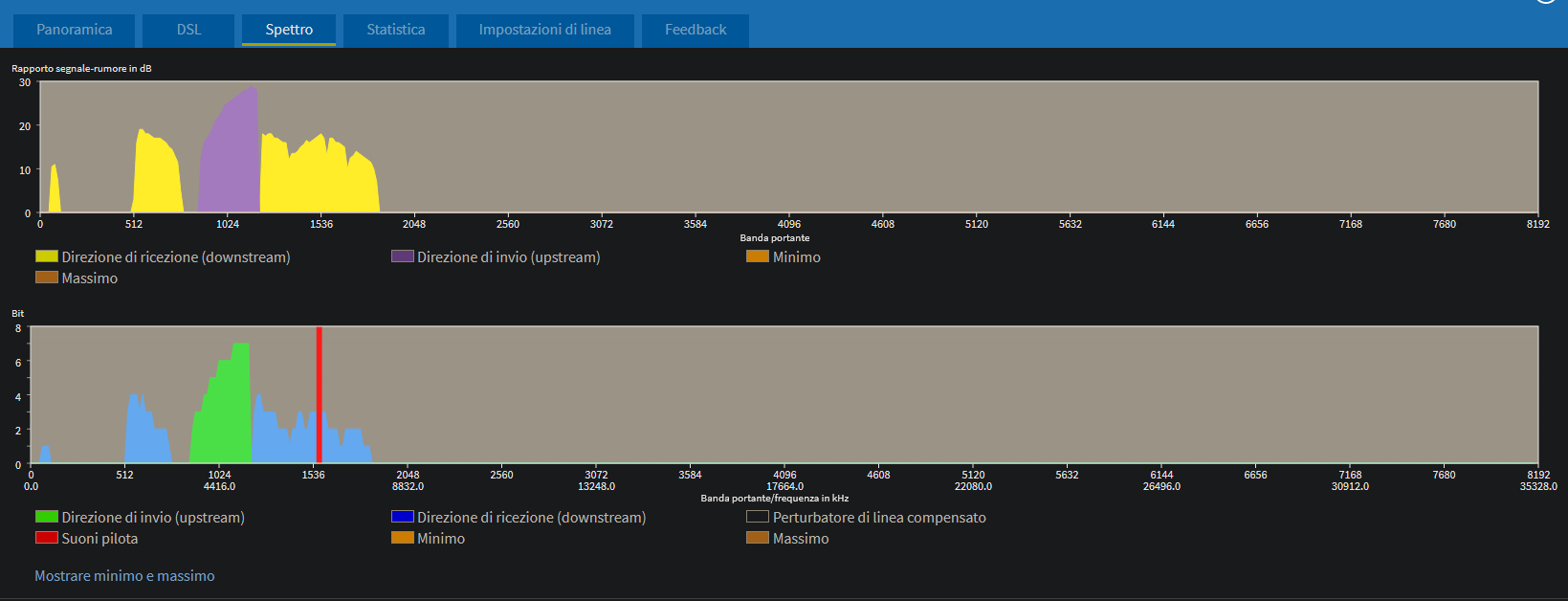
Task: Click the Mostrare minimo e massimo link
Action: tap(124, 576)
